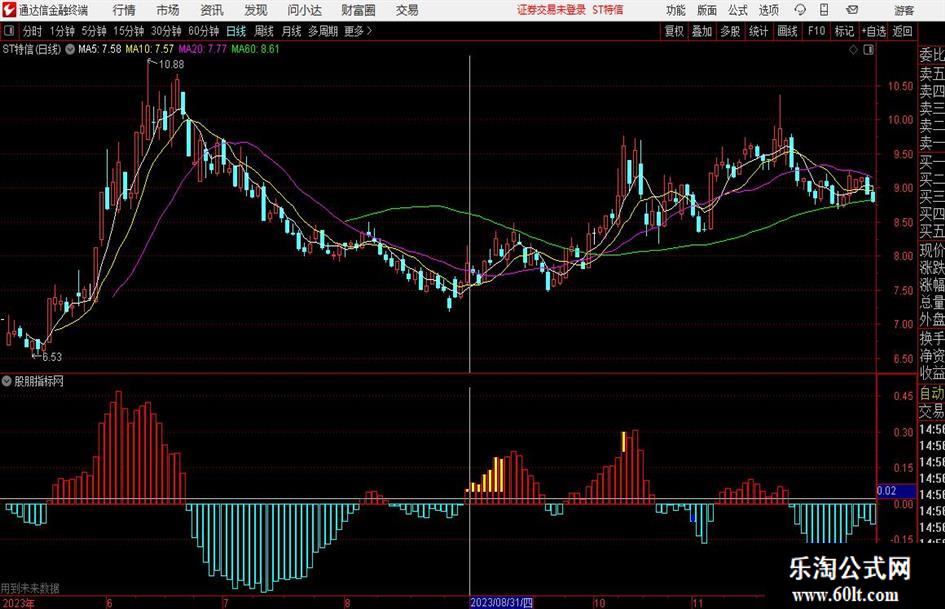The image size is (945, 609).
Task: Open the 版面 menu
Action: (x=707, y=10)
